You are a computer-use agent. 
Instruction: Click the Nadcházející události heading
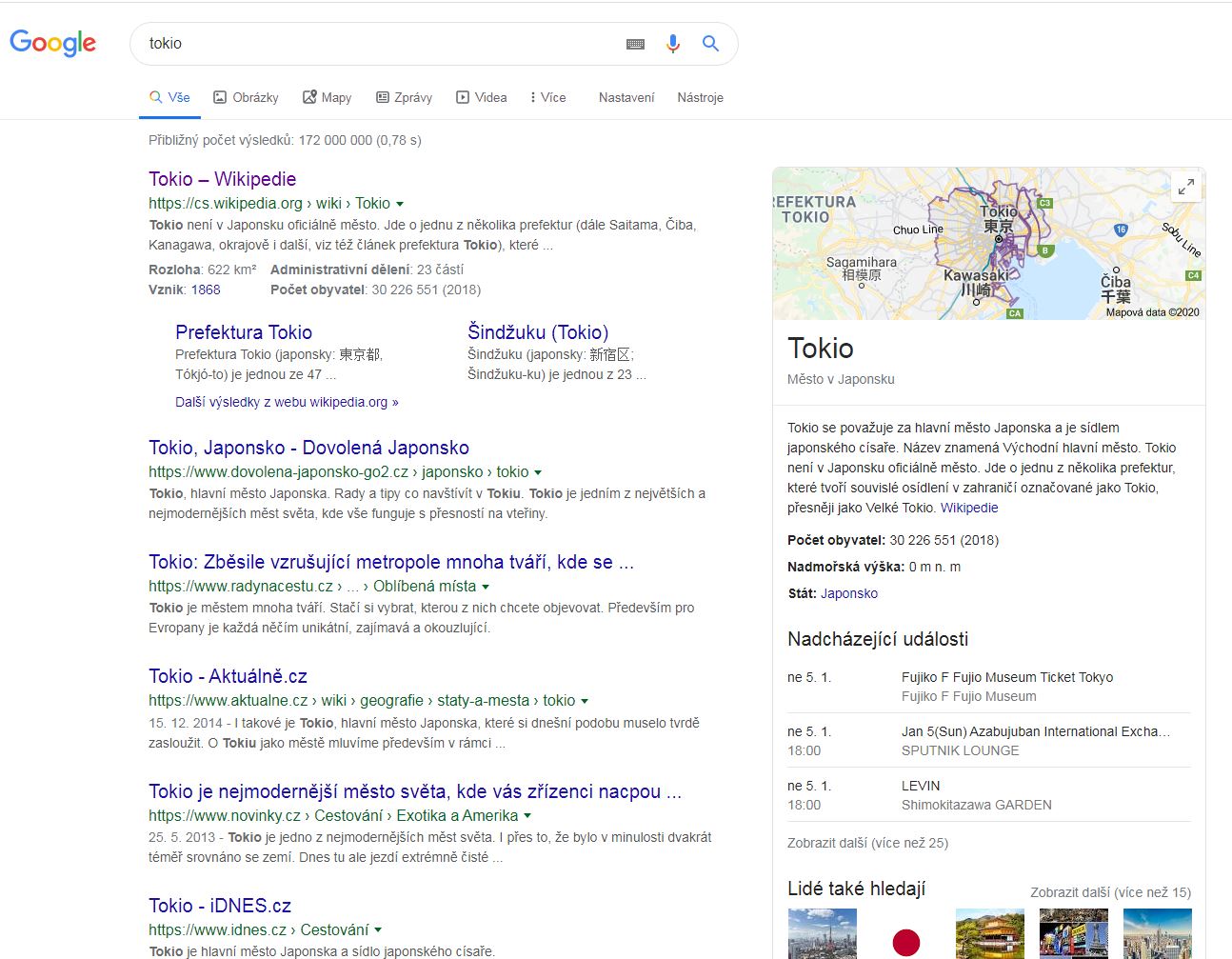click(878, 639)
